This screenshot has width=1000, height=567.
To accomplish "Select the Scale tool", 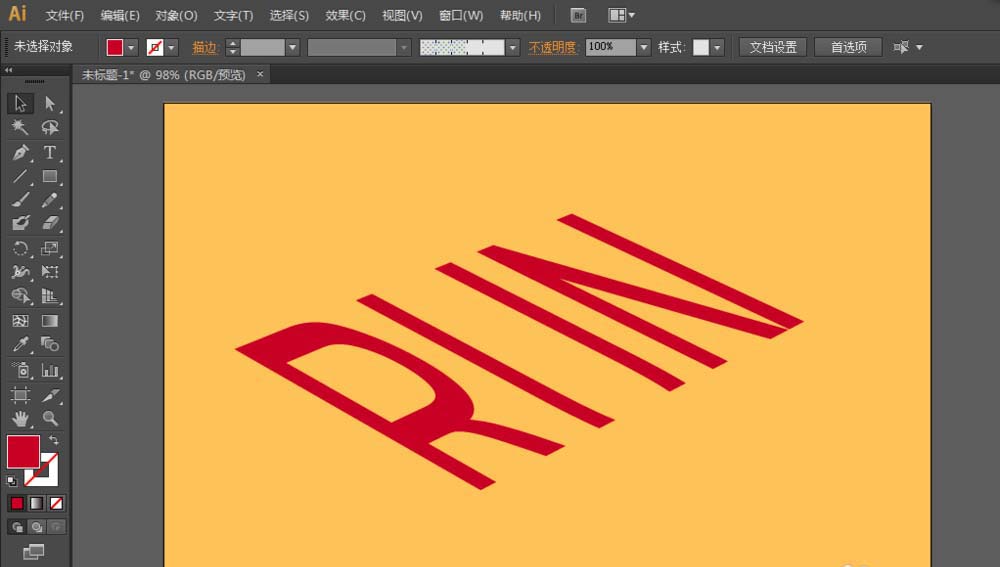I will tap(50, 248).
